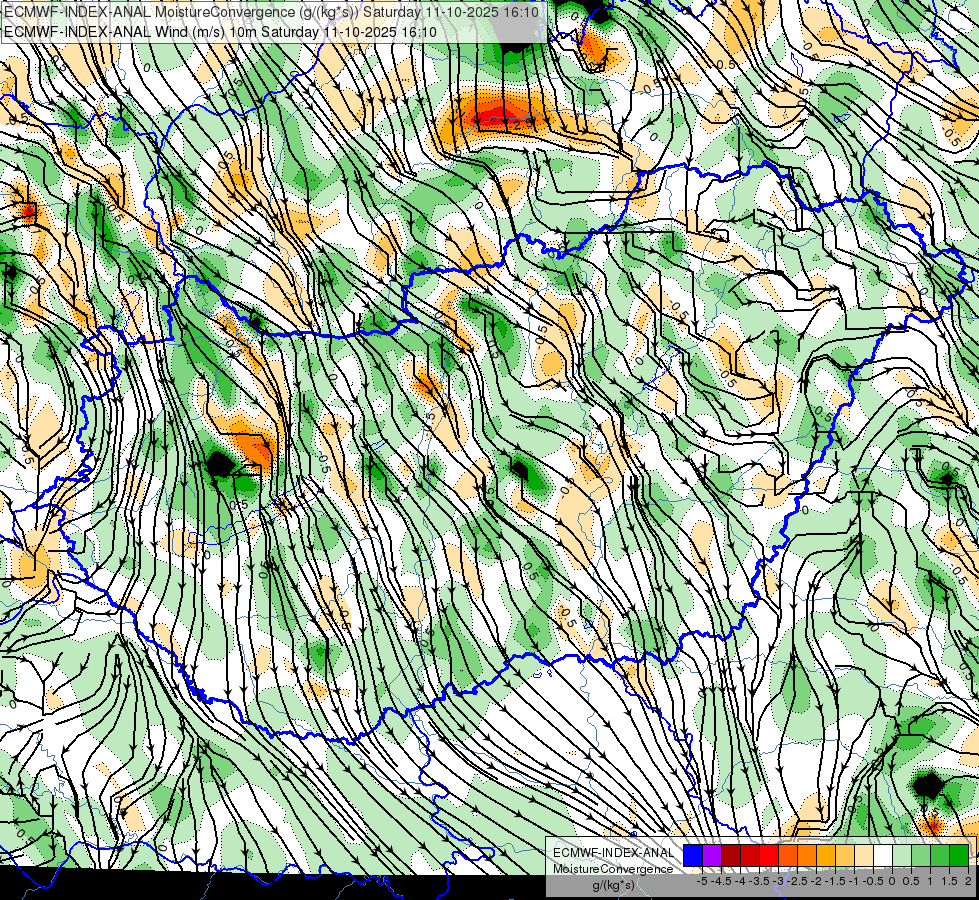Click the -3.5 tick label on the colorbar
979x900 pixels.
(x=759, y=881)
